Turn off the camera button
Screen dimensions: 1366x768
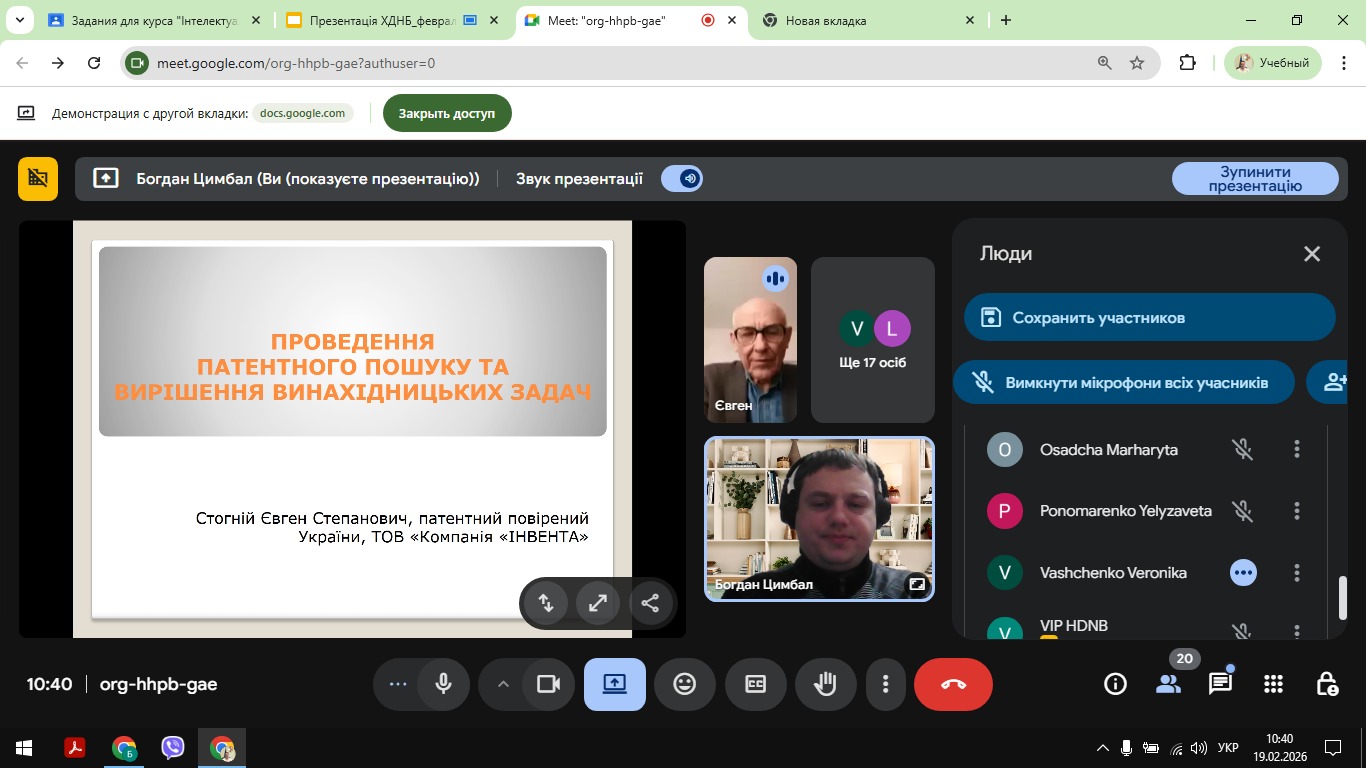[x=548, y=684]
